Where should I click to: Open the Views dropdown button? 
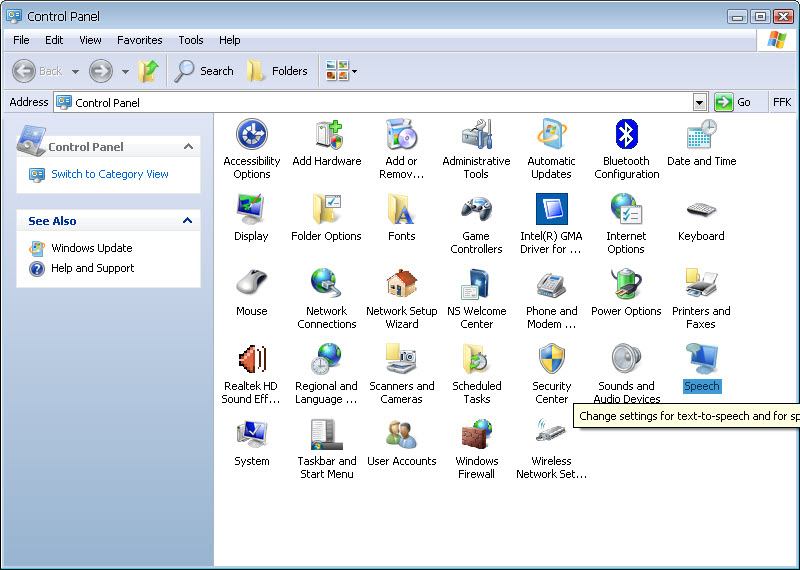click(x=341, y=71)
